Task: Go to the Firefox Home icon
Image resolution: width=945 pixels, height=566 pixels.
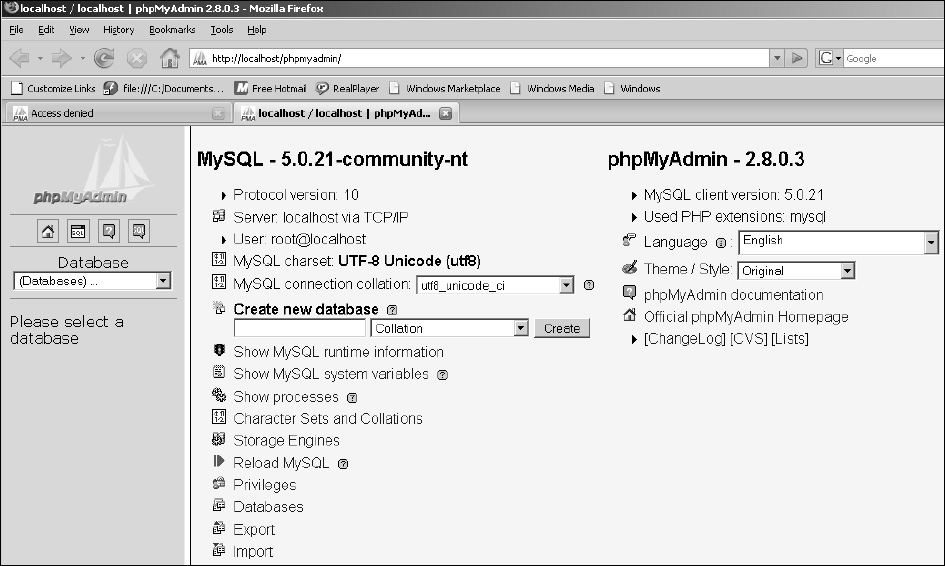Action: pos(169,58)
